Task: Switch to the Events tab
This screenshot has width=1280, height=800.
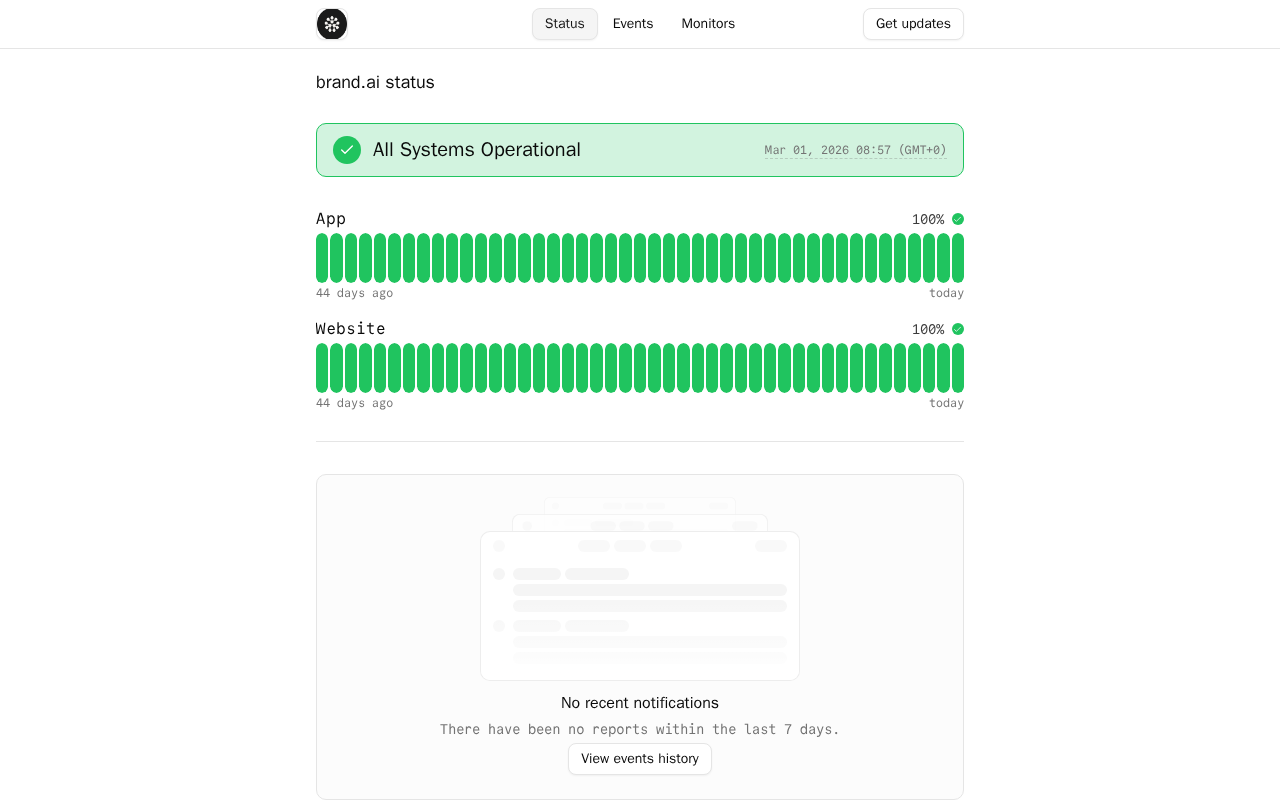Action: pyautogui.click(x=633, y=24)
